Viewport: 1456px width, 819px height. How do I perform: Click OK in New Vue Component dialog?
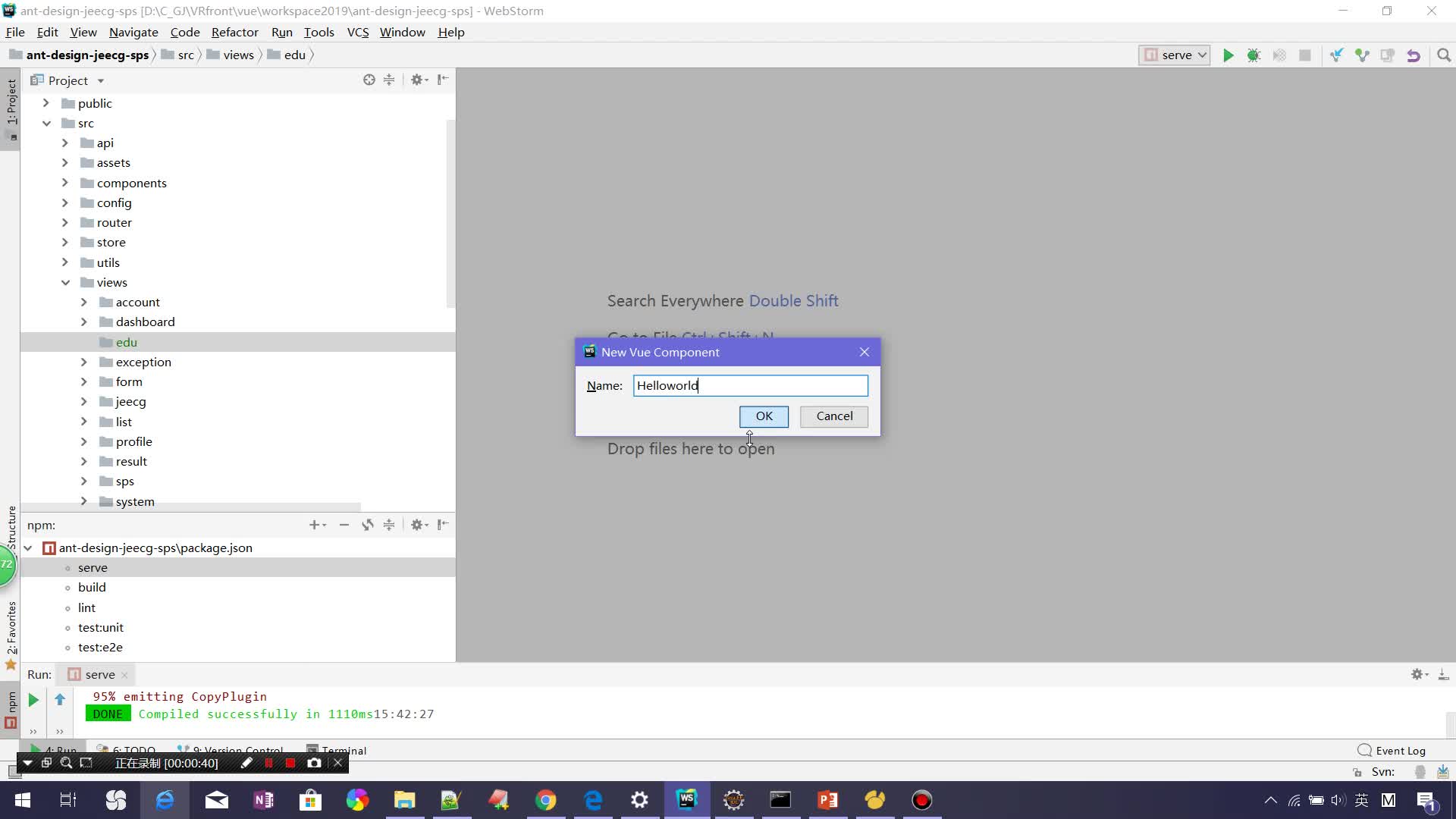(x=764, y=416)
